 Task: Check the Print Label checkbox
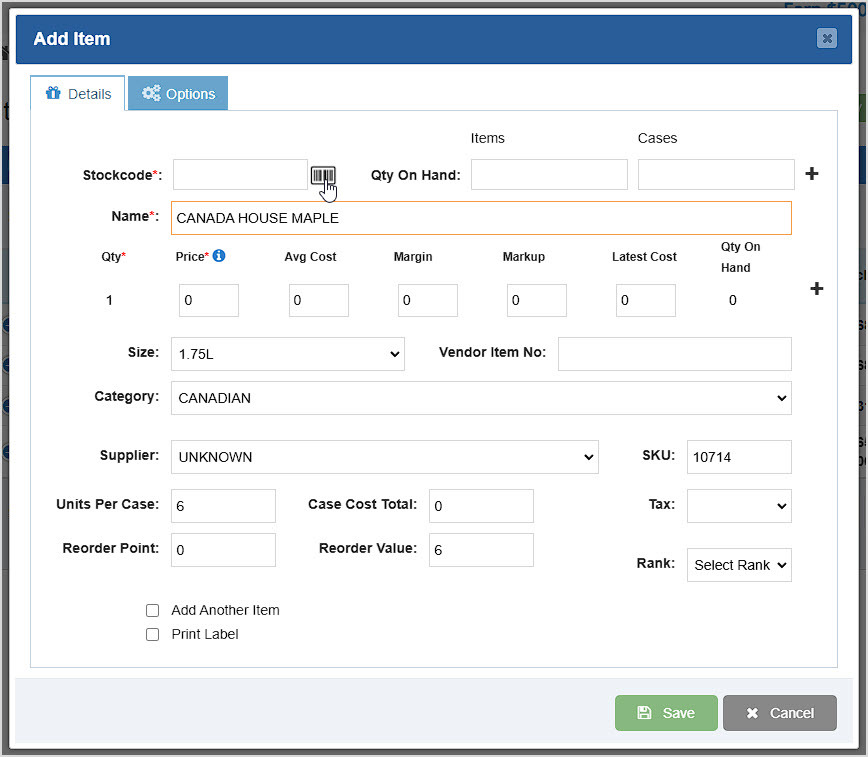152,634
